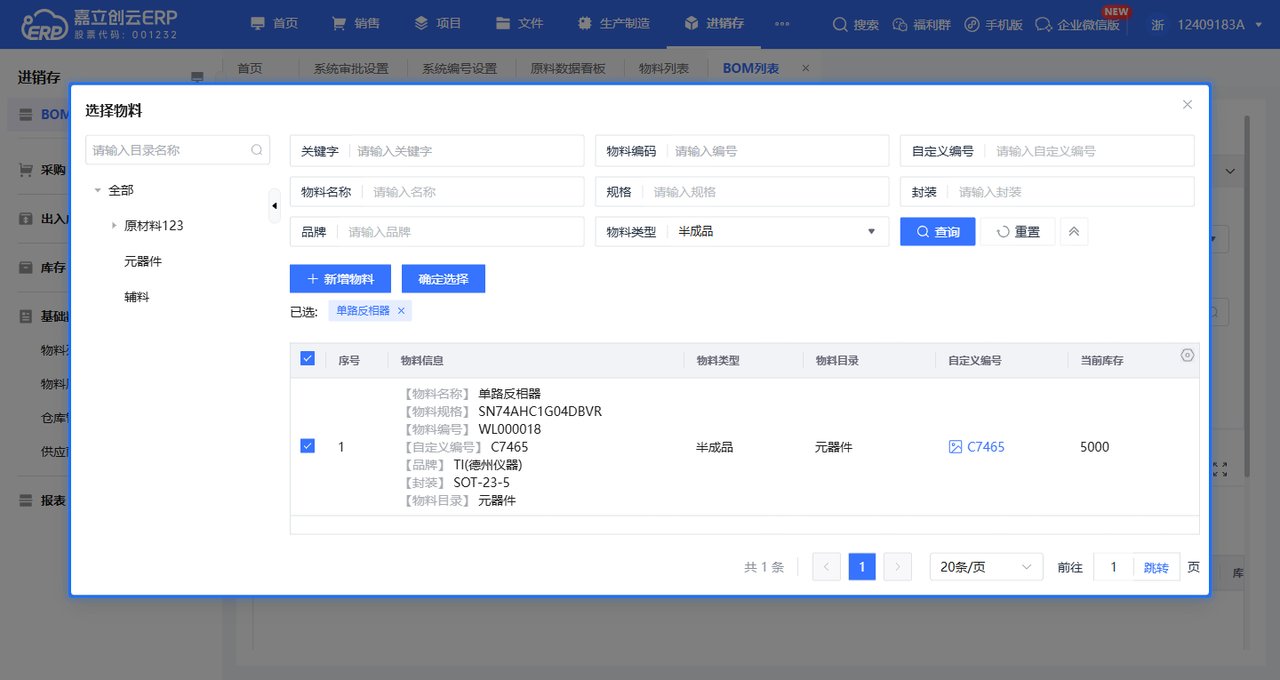1280x680 pixels.
Task: Click the magnifier icon in the directory search
Action: click(257, 150)
